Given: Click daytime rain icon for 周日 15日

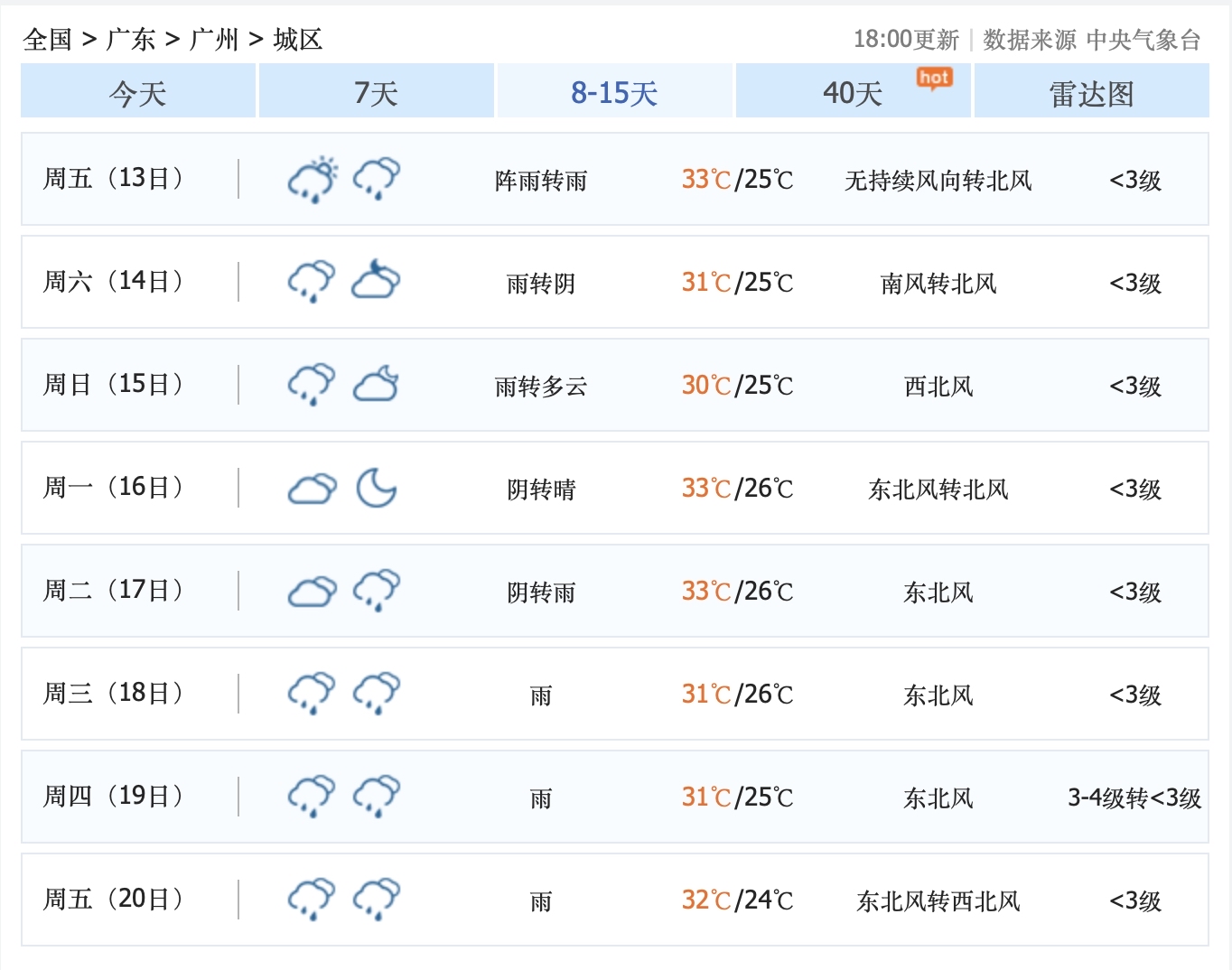Looking at the screenshot, I should (x=312, y=385).
